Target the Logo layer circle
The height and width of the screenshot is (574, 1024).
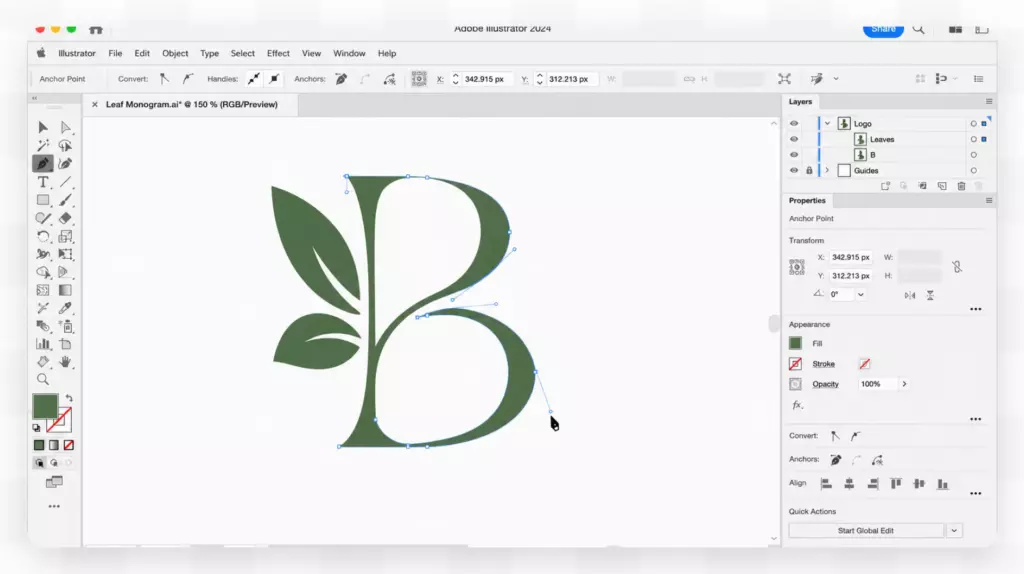pyautogui.click(x=973, y=123)
